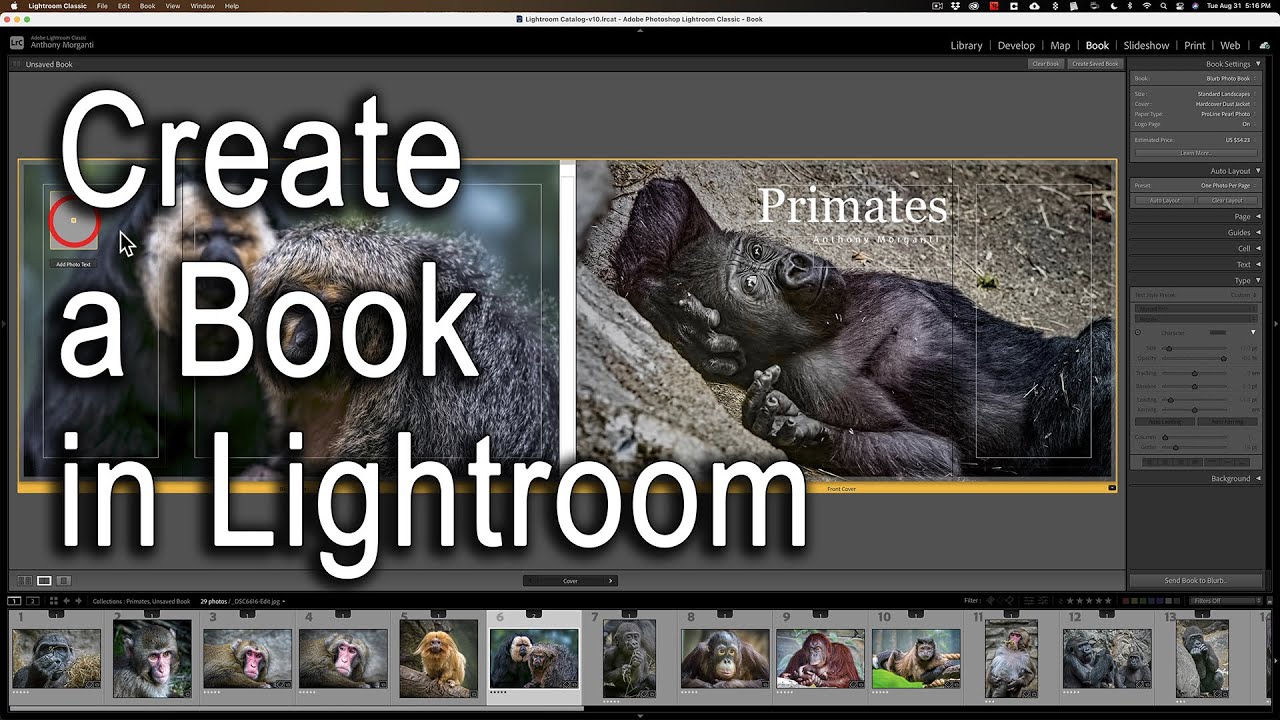The height and width of the screenshot is (720, 1280).
Task: Click the Lightroom Classic Lrc logo
Action: 17,42
